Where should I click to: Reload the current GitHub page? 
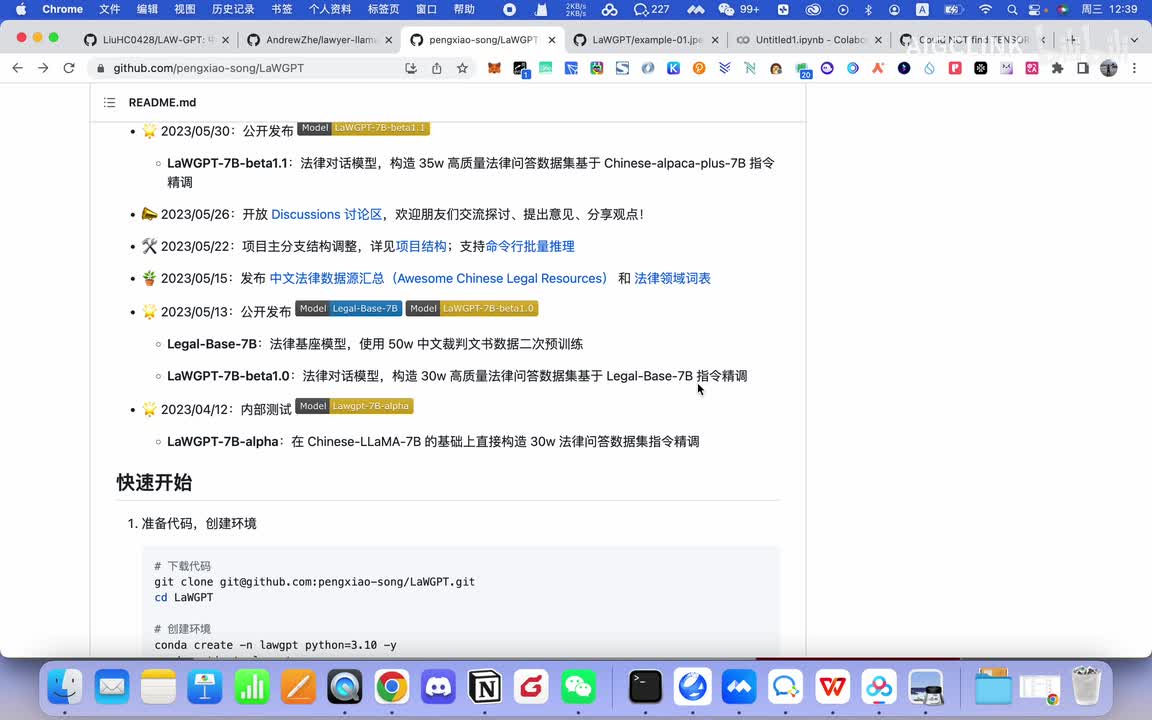(69, 68)
